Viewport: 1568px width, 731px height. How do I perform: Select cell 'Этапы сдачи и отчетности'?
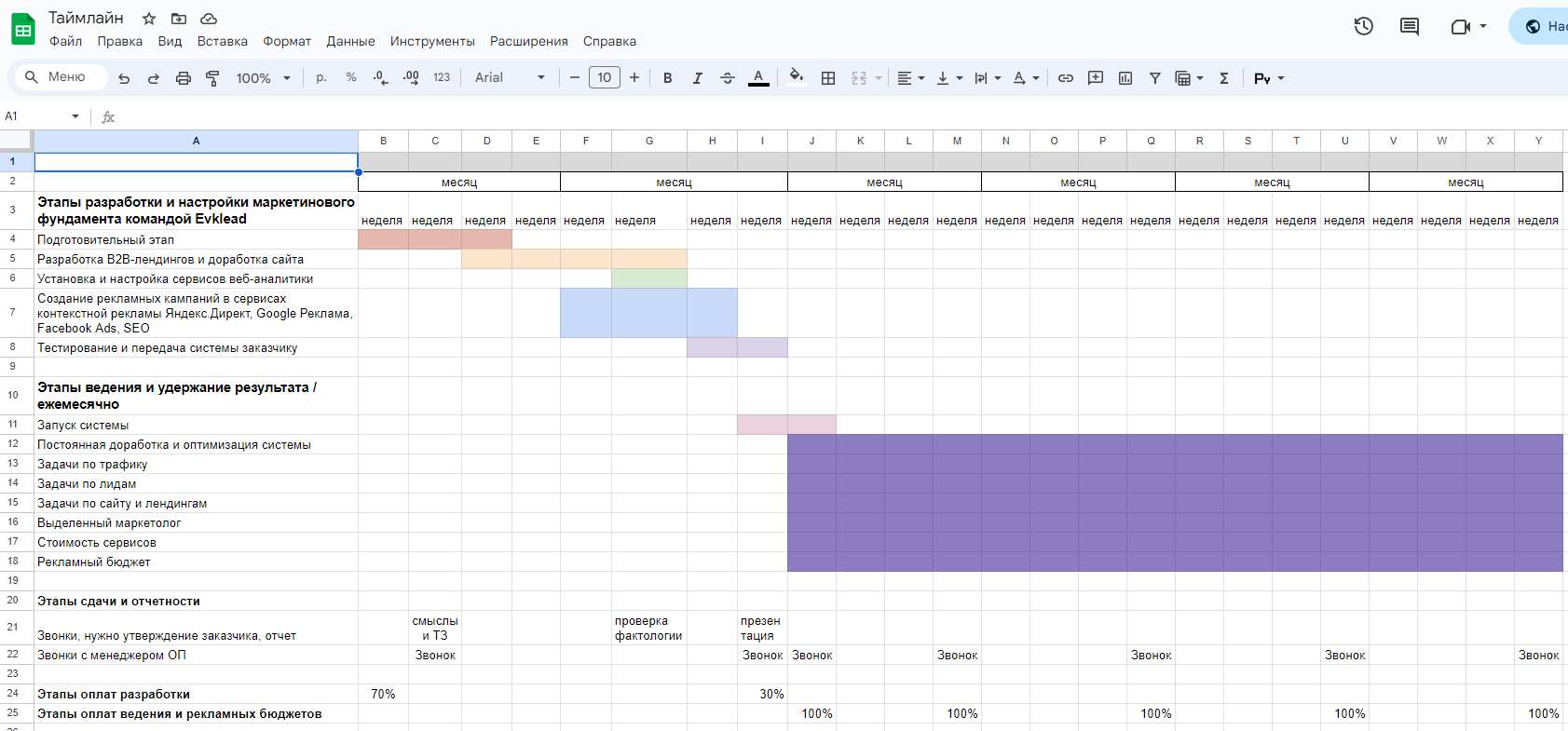point(196,601)
